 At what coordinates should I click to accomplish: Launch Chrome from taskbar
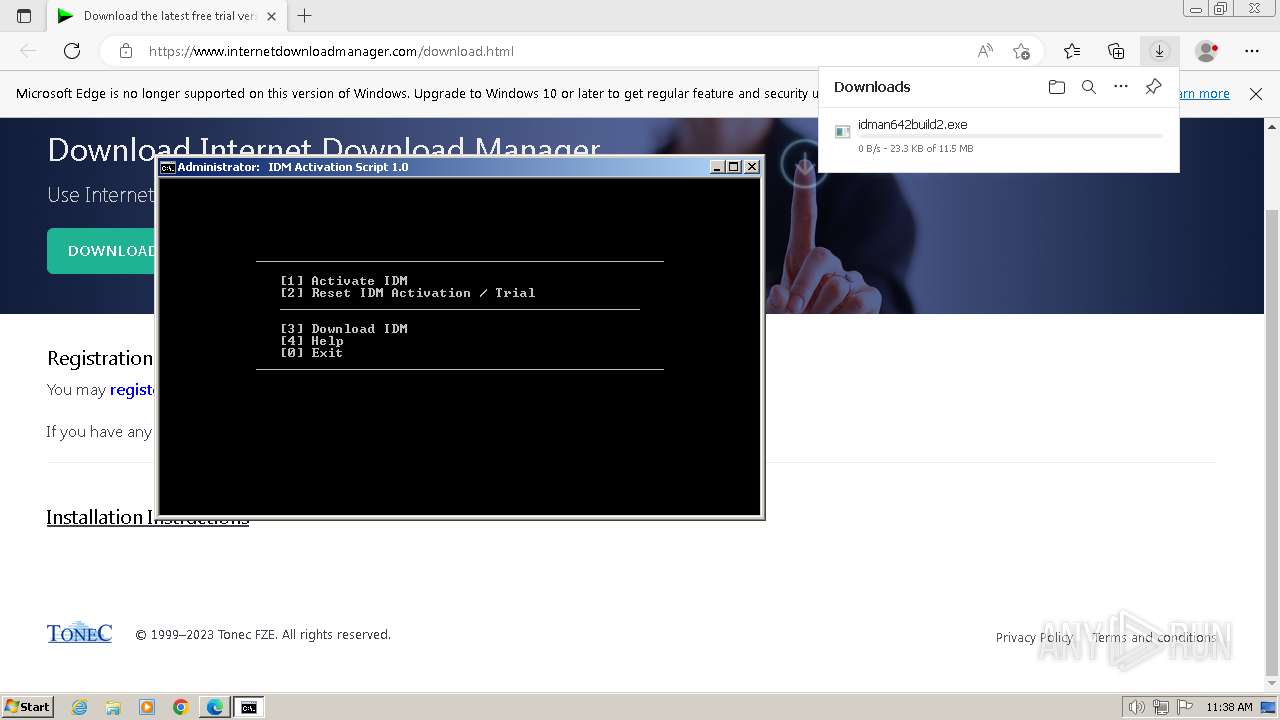[181, 707]
